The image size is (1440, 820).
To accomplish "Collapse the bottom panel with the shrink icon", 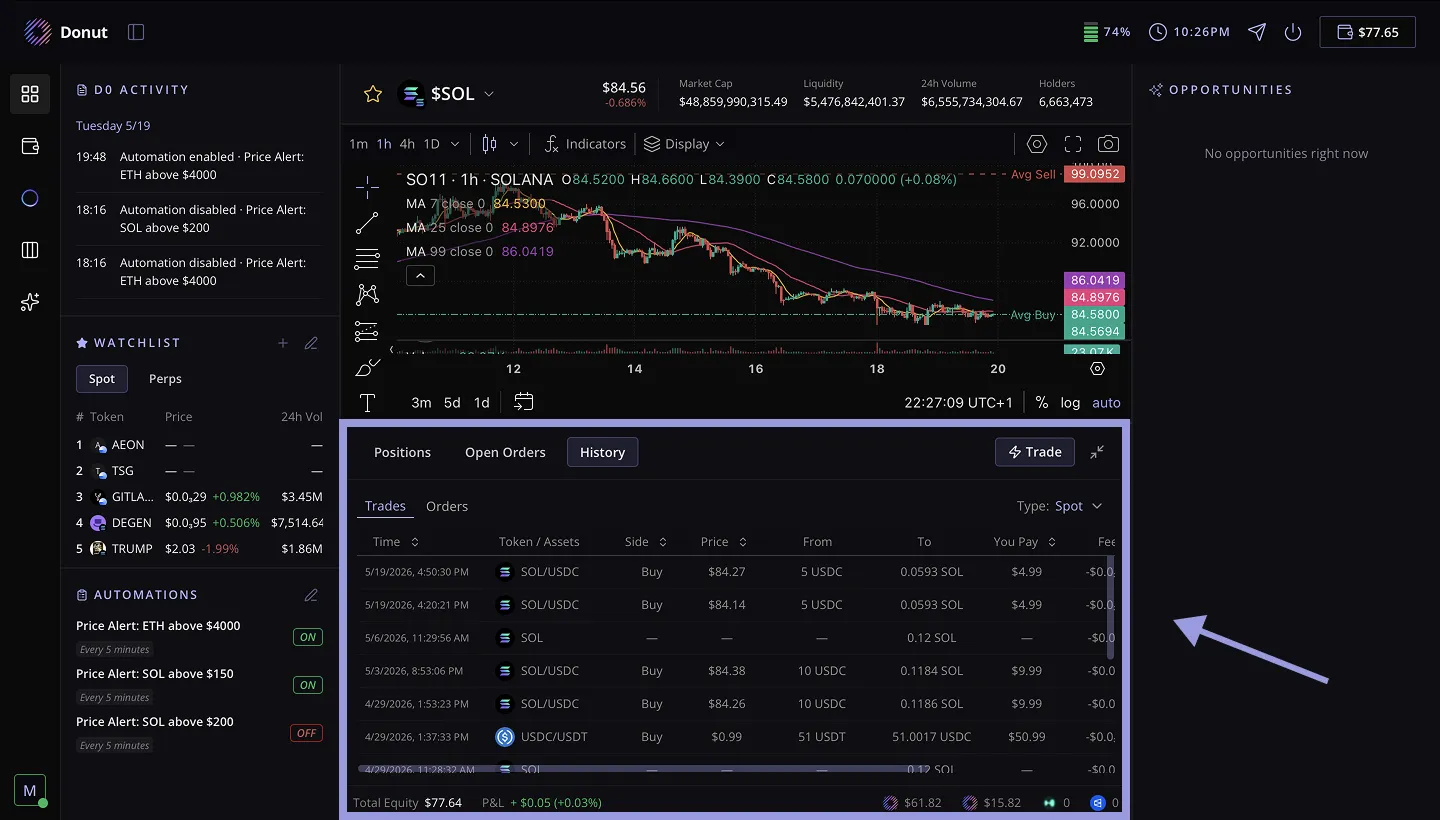I will [x=1097, y=452].
